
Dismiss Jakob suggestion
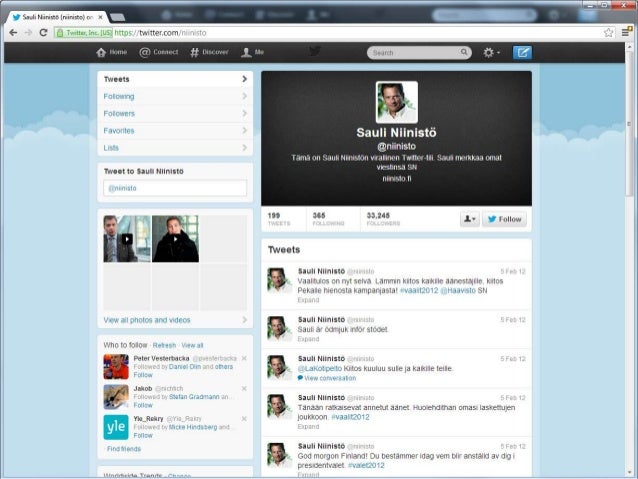click(x=244, y=388)
